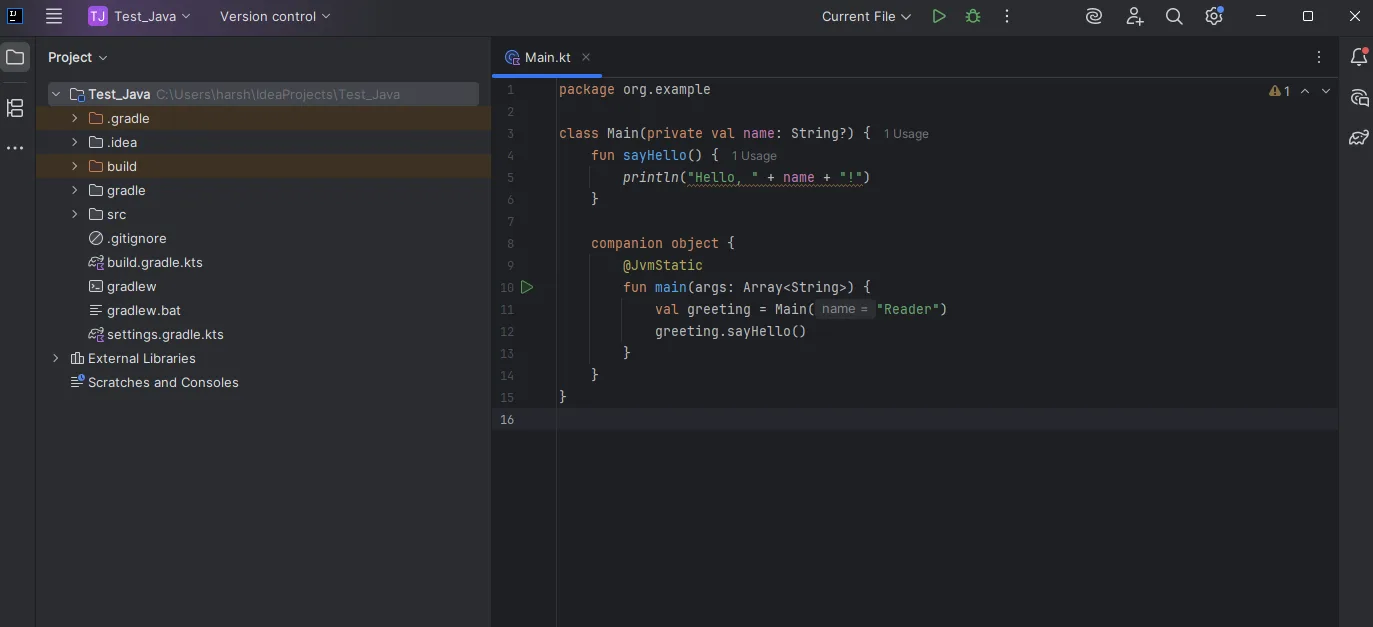Image resolution: width=1373 pixels, height=627 pixels.
Task: Click 'package org.example' on line 1
Action: coord(635,89)
